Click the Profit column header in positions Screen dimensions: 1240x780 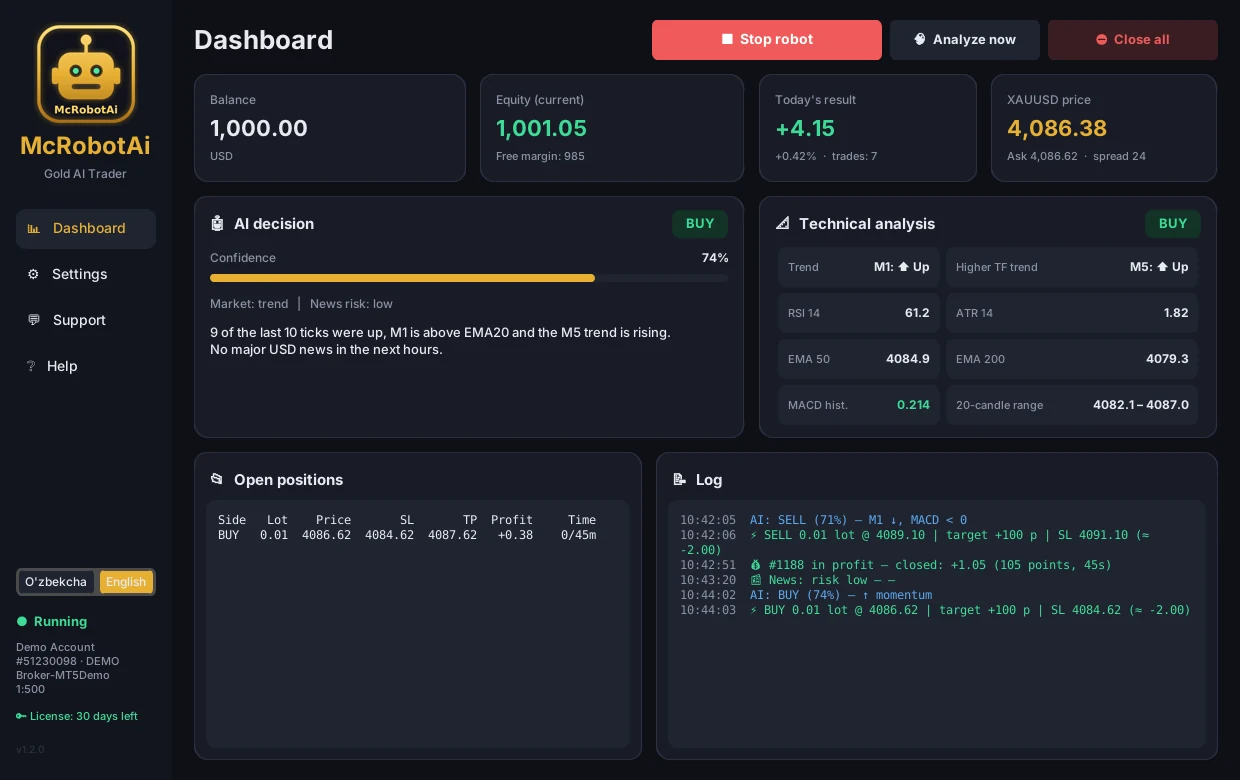[x=512, y=520]
